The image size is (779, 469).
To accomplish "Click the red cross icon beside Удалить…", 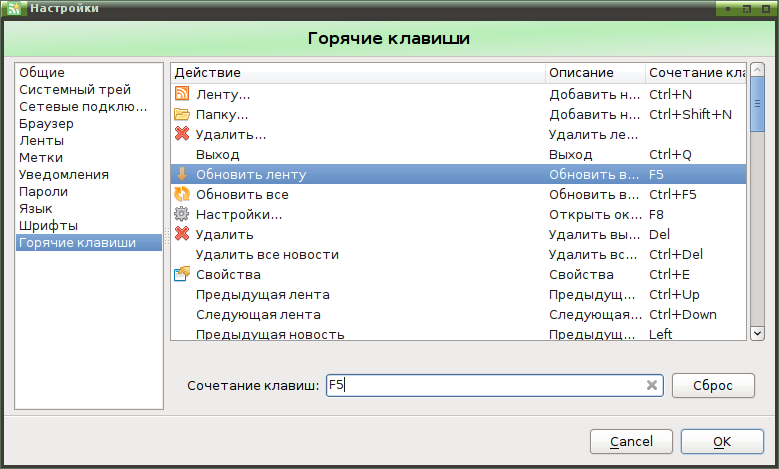I will (x=182, y=134).
